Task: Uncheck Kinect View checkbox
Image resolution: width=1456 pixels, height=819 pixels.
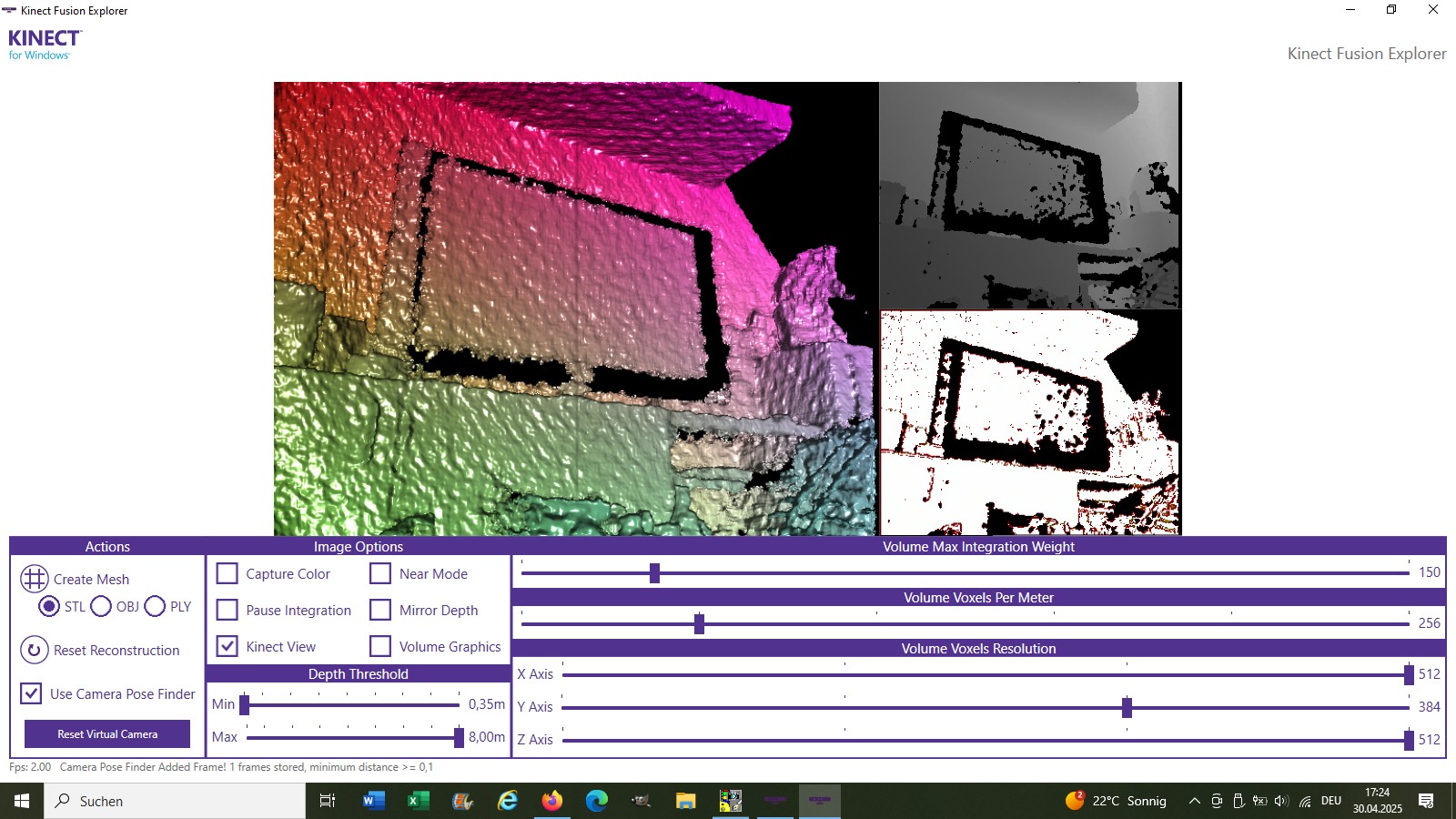Action: (x=227, y=646)
